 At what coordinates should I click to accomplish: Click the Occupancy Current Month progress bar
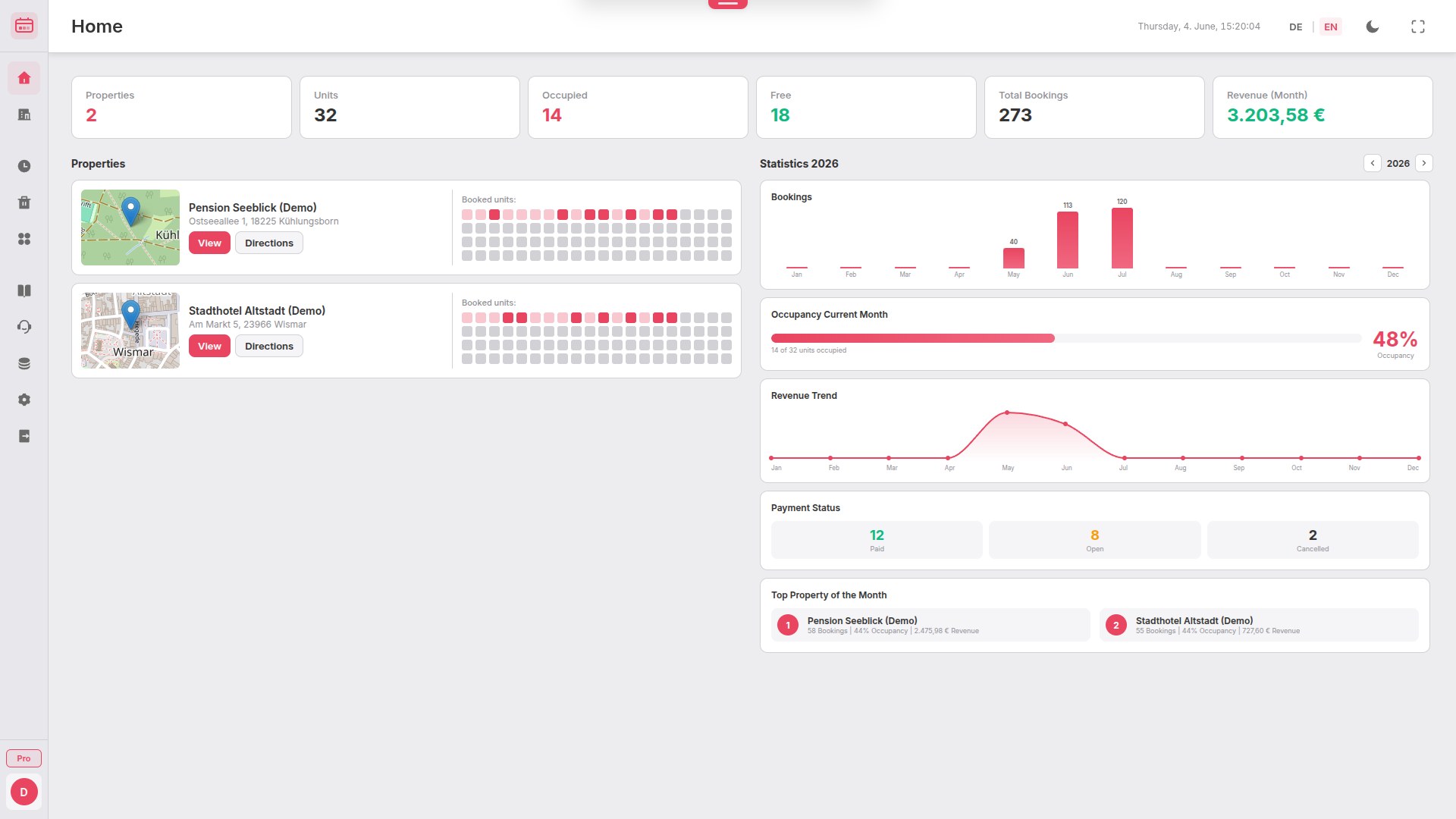[x=1066, y=338]
